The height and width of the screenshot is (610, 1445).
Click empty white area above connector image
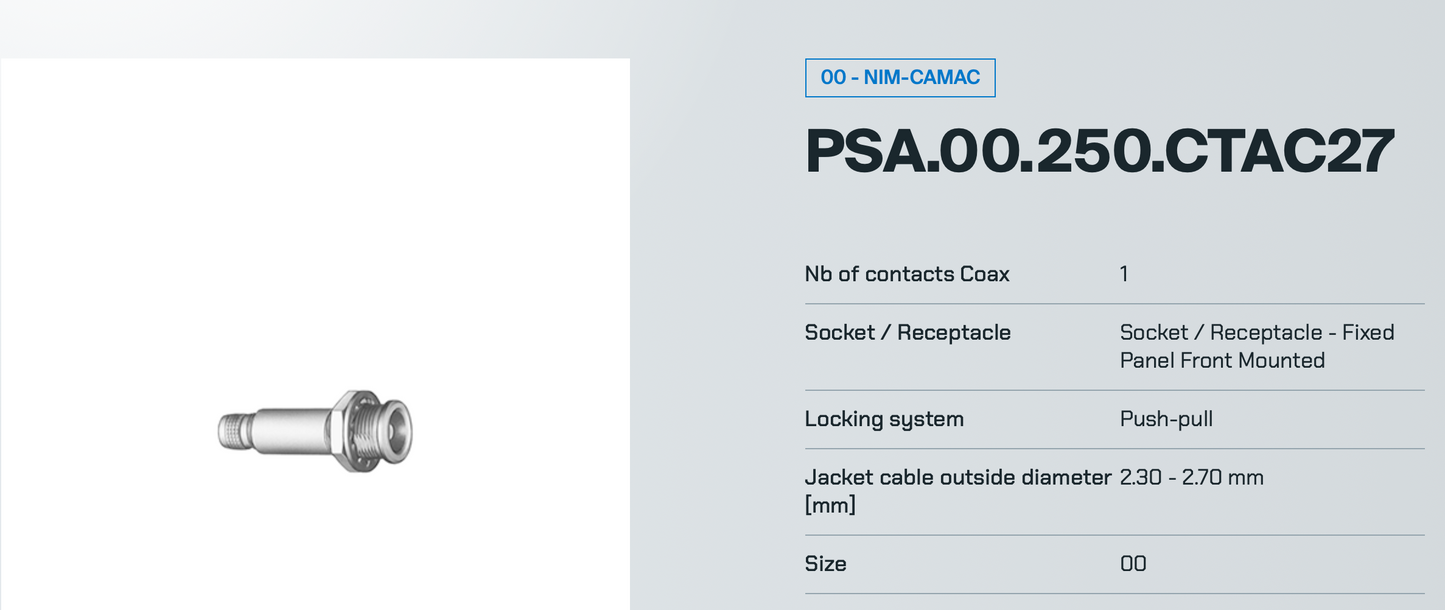(x=315, y=200)
